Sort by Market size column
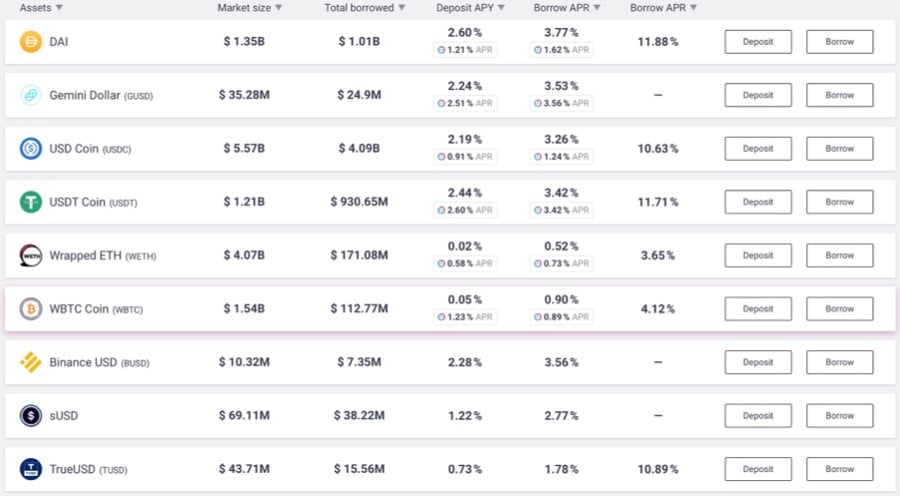Screen dimensions: 900x496 click(249, 8)
